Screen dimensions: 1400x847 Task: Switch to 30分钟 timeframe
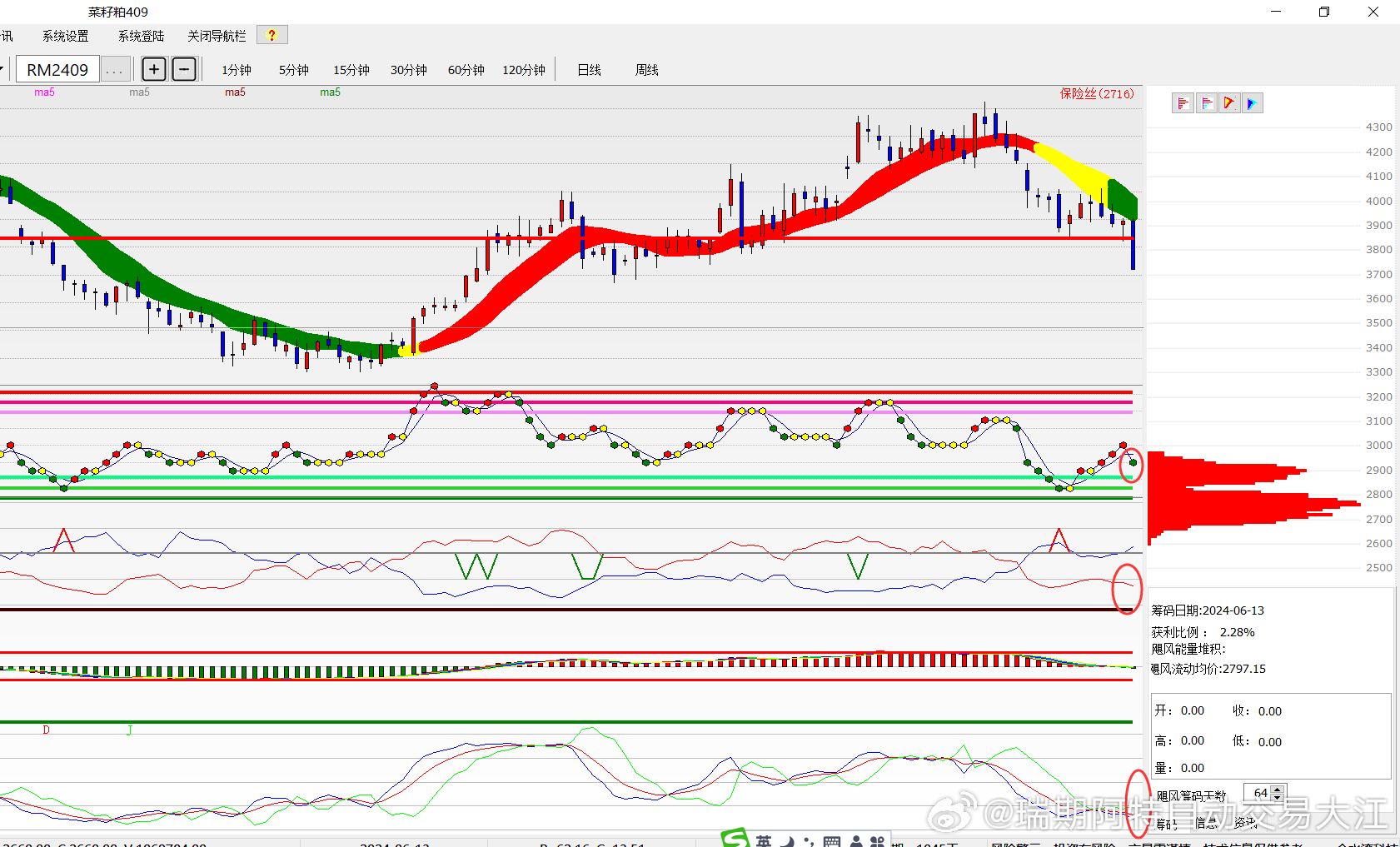[x=409, y=70]
